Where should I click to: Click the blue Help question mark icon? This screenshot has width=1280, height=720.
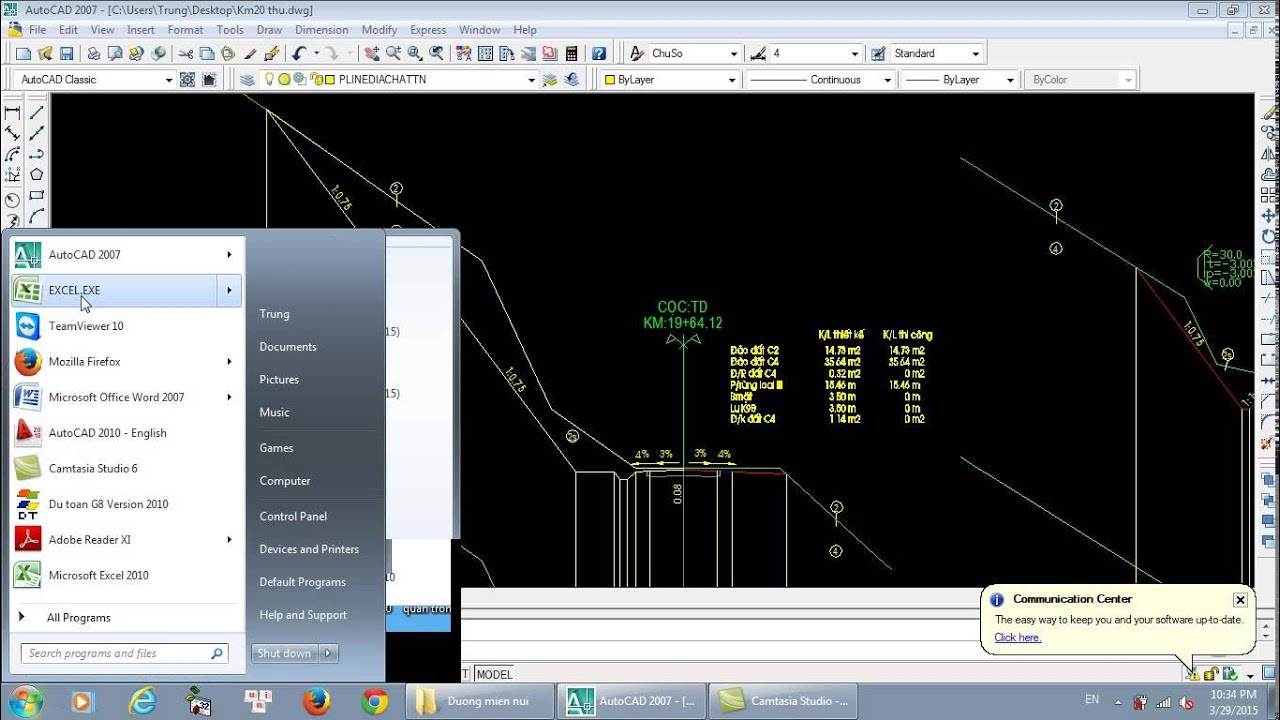point(598,54)
